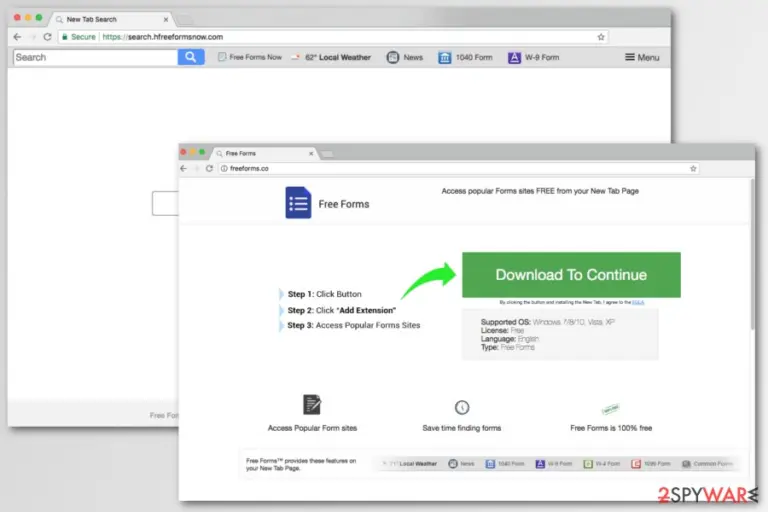Go back in the Free Forms window
This screenshot has height=512, width=768.
[184, 168]
